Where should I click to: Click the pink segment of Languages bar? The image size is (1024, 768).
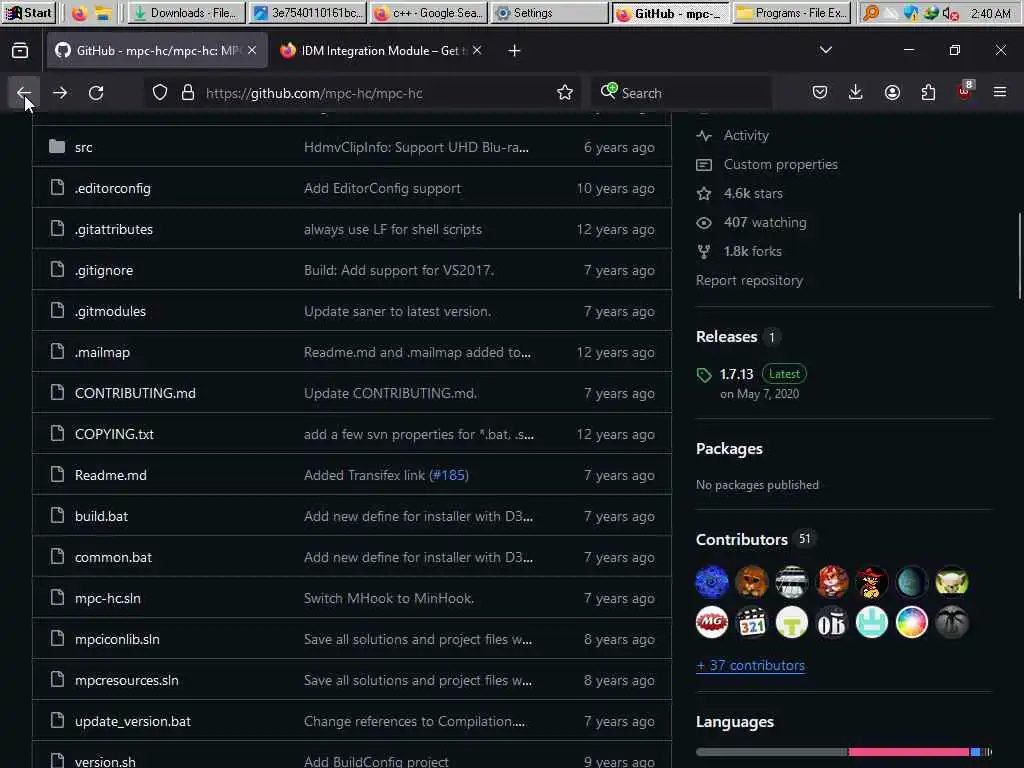point(908,752)
